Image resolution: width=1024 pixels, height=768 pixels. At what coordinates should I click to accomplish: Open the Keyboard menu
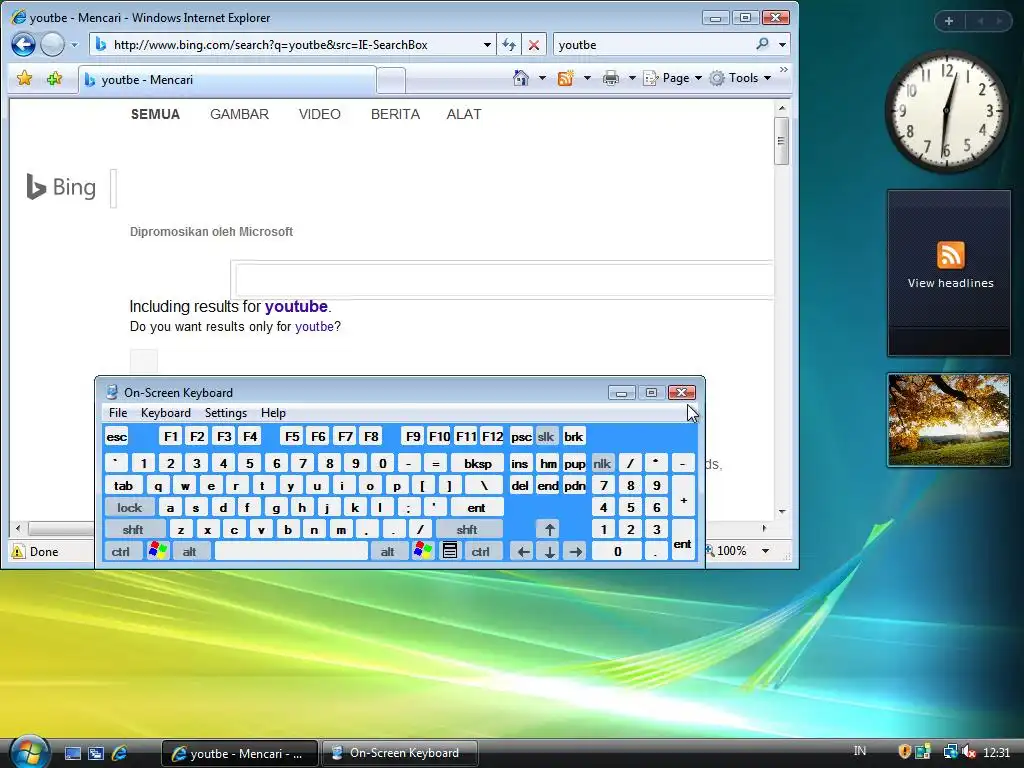(x=166, y=413)
